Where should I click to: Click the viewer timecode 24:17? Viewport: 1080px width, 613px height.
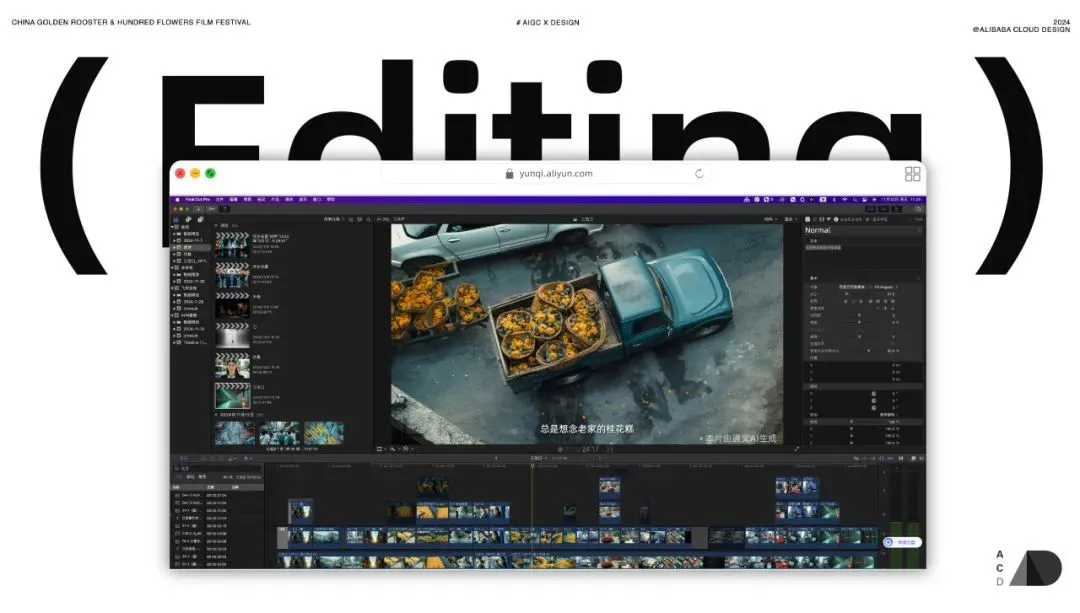(590, 449)
